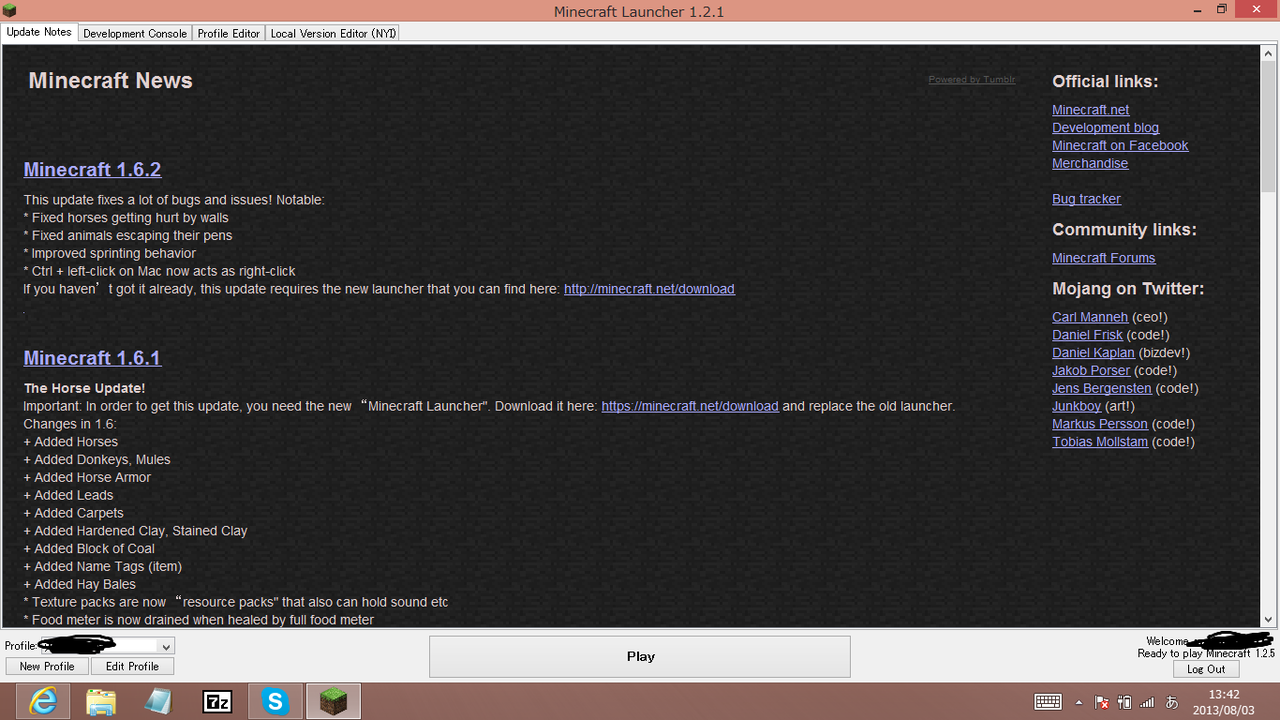Open the Local Version Editor (NYI) tab
Image resolution: width=1280 pixels, height=720 pixels.
(333, 33)
